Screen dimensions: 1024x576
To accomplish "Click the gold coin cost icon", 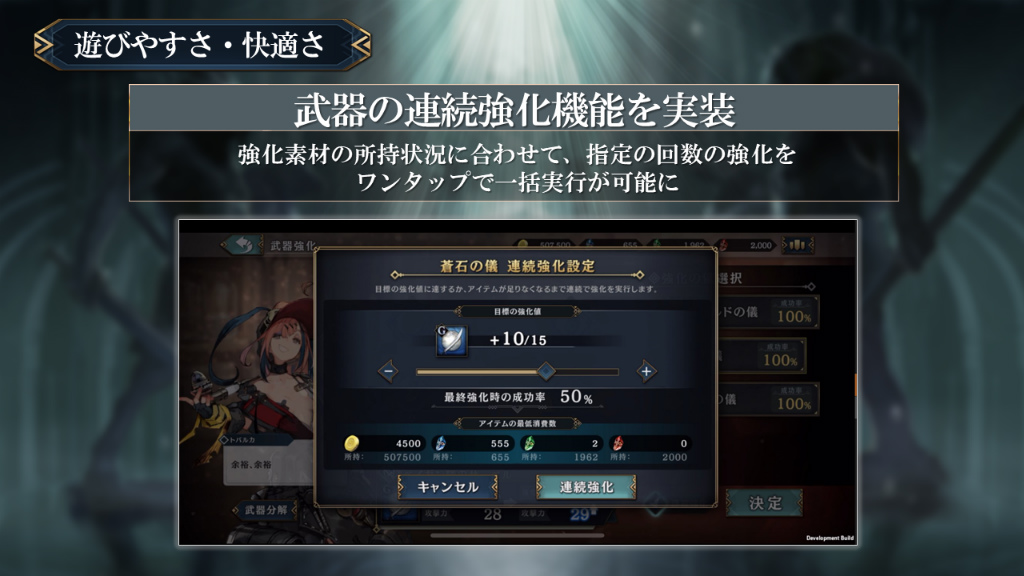I will tap(351, 443).
